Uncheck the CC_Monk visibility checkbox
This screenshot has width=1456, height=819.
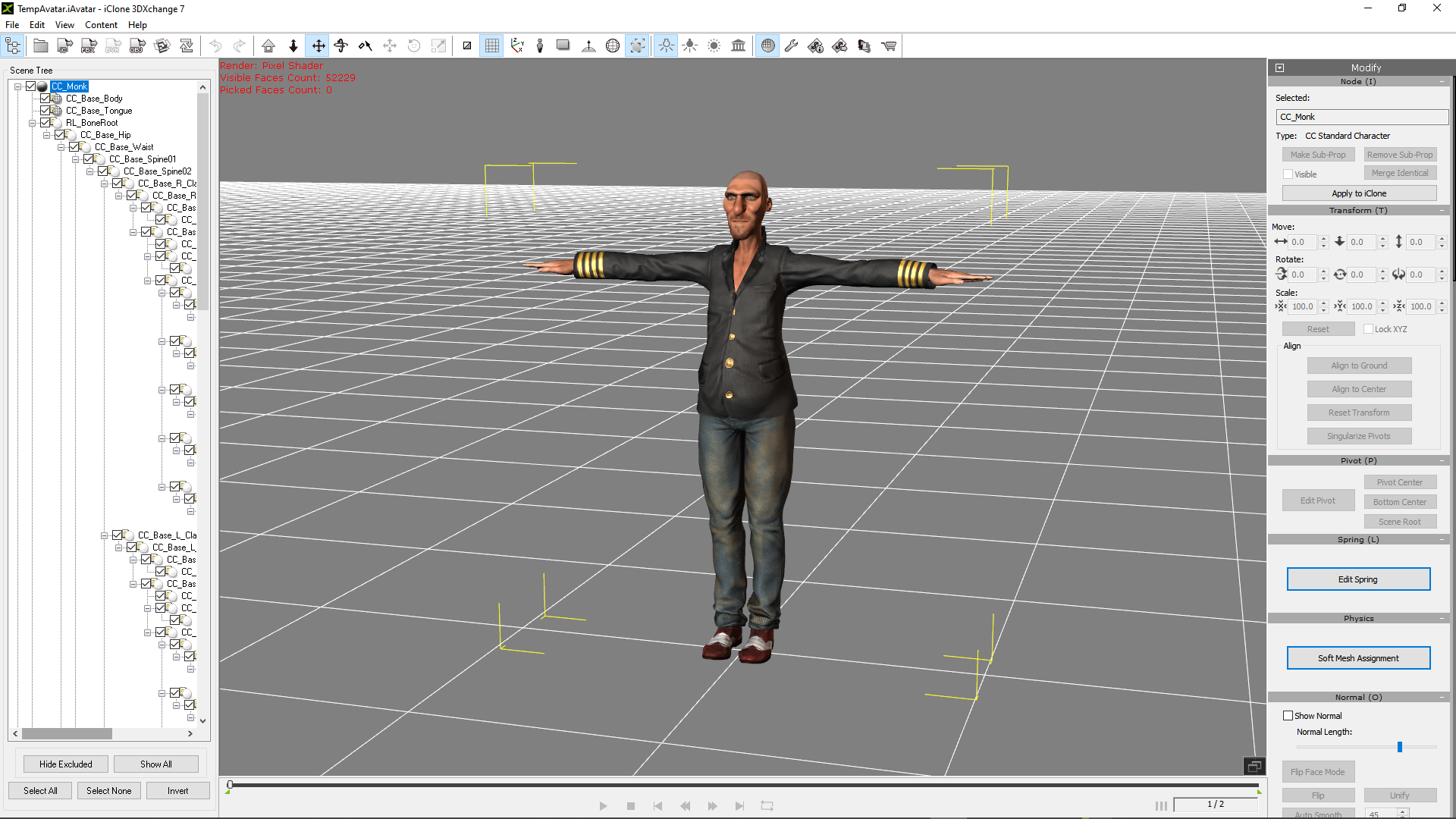[x=31, y=86]
